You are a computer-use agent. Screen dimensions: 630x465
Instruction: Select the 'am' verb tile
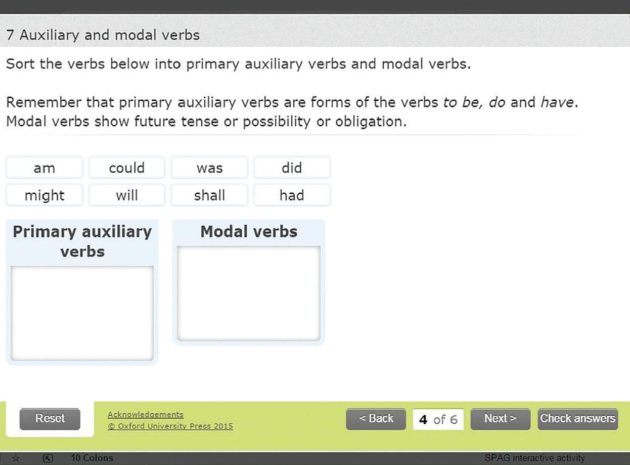tap(44, 168)
